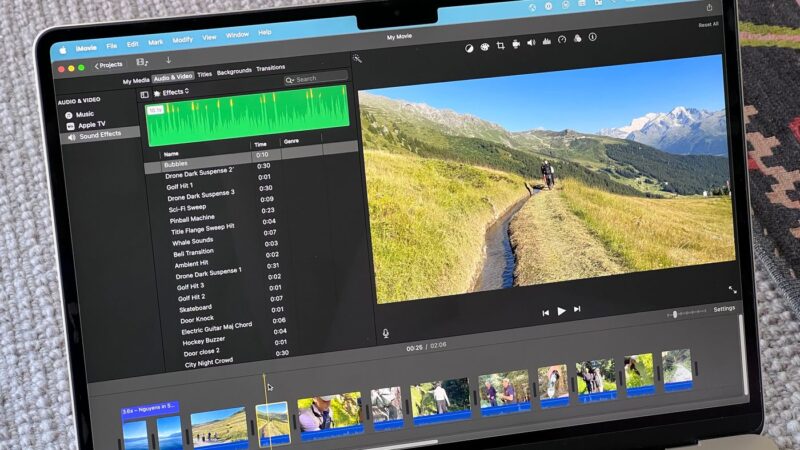800x450 pixels.
Task: Toggle the sidebar list icon beside Effects
Action: [x=144, y=94]
